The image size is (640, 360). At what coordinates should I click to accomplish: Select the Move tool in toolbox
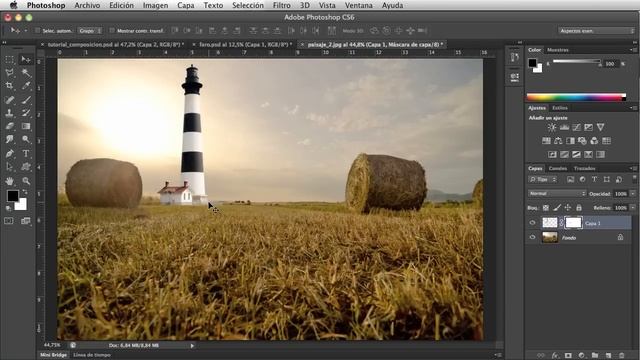point(26,60)
